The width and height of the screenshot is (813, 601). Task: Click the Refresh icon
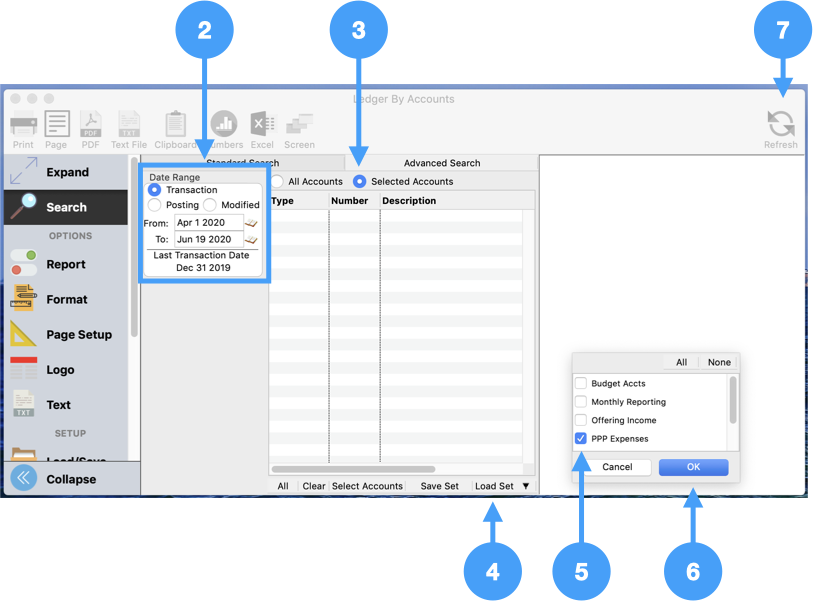click(x=780, y=125)
